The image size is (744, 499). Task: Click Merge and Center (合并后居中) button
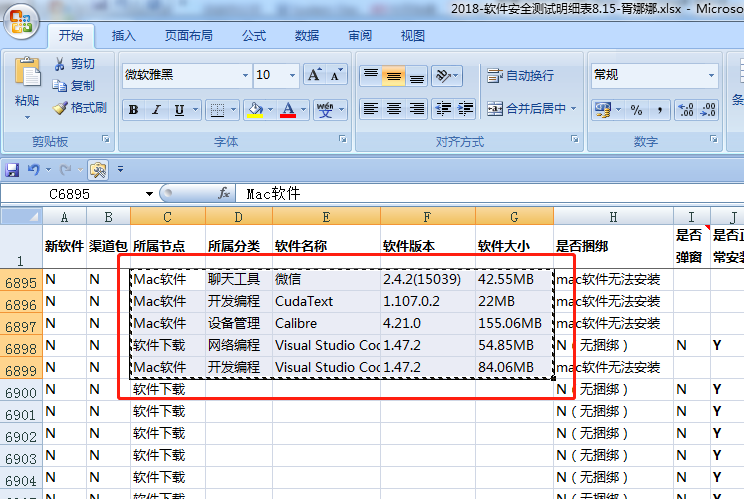527,109
